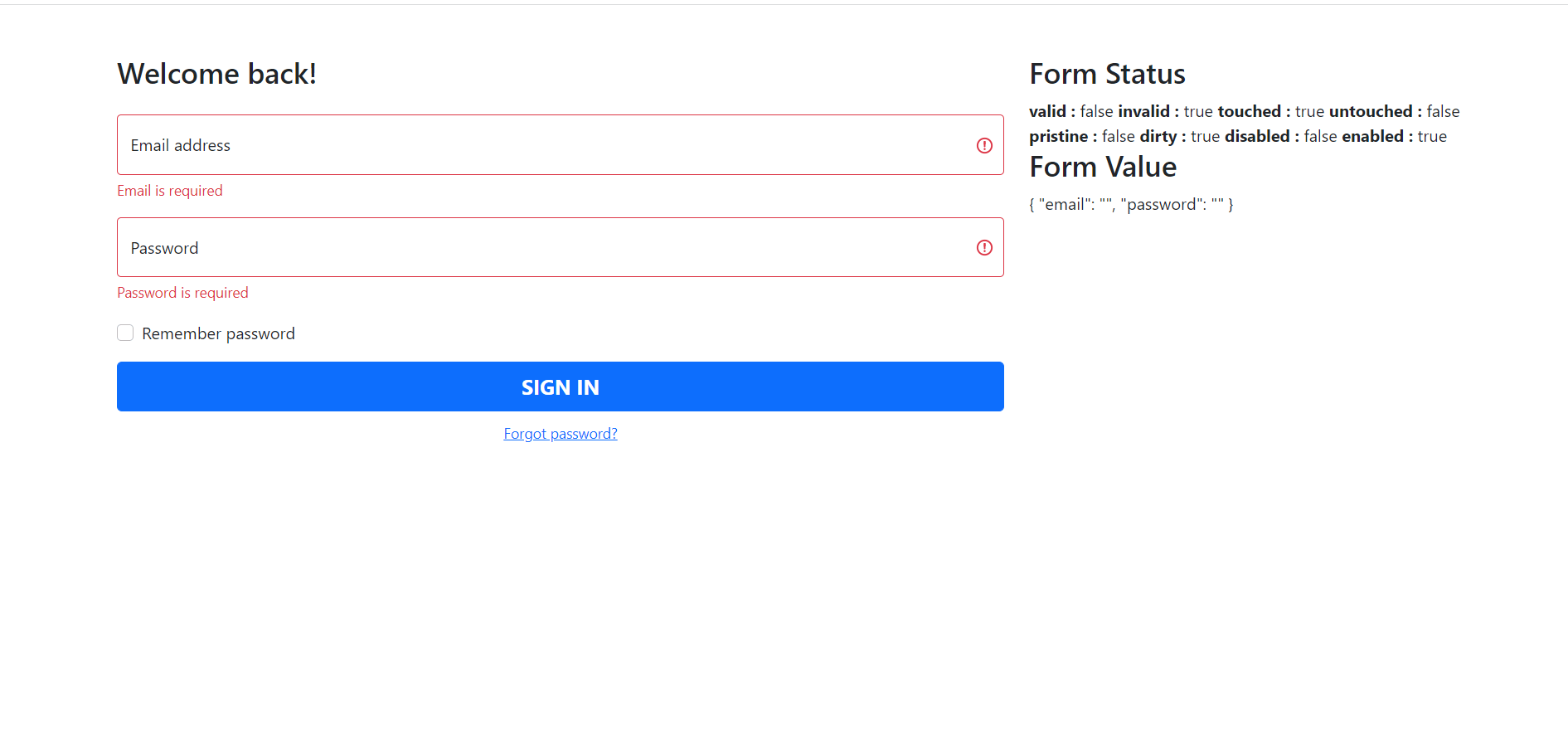This screenshot has height=744, width=1568.
Task: Click the Form Status heading
Action: (1107, 74)
